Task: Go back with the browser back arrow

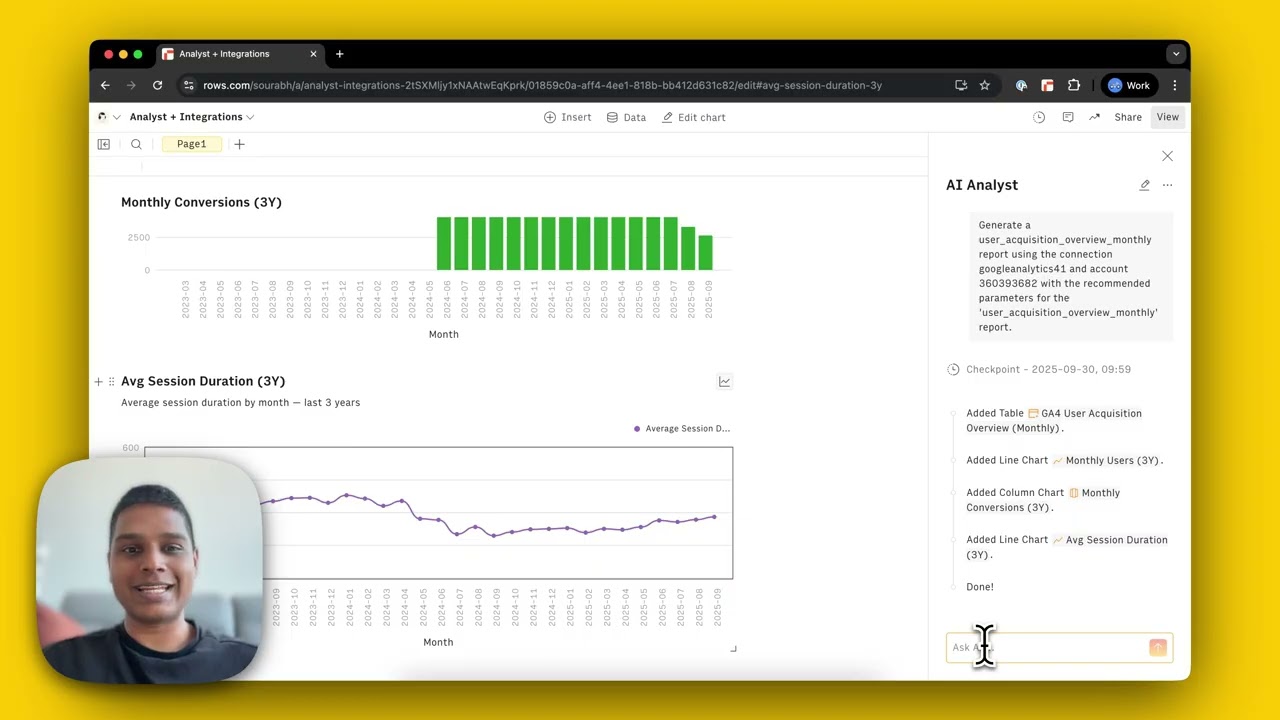Action: click(105, 85)
